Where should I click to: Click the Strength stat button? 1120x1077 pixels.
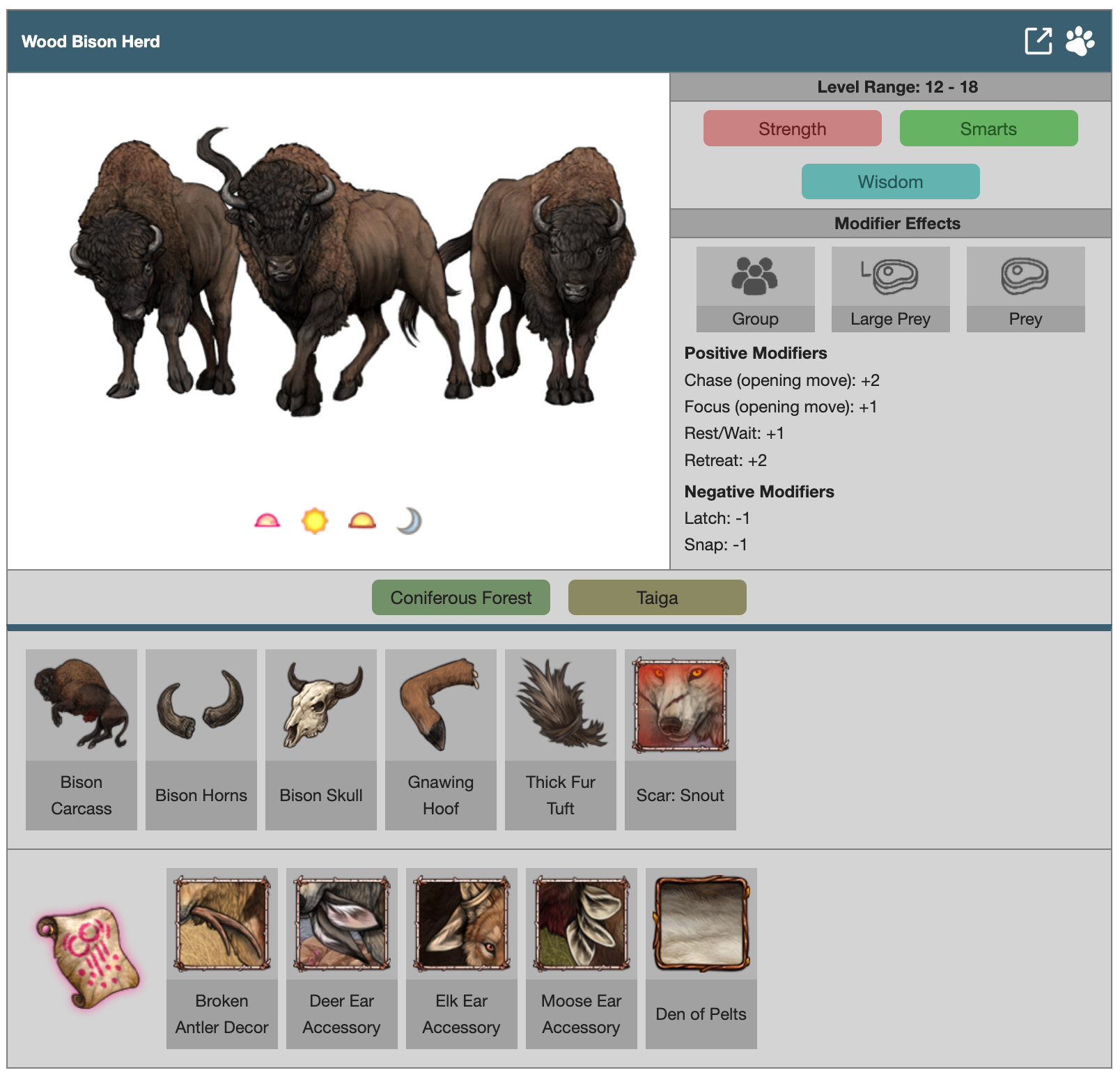pyautogui.click(x=792, y=129)
